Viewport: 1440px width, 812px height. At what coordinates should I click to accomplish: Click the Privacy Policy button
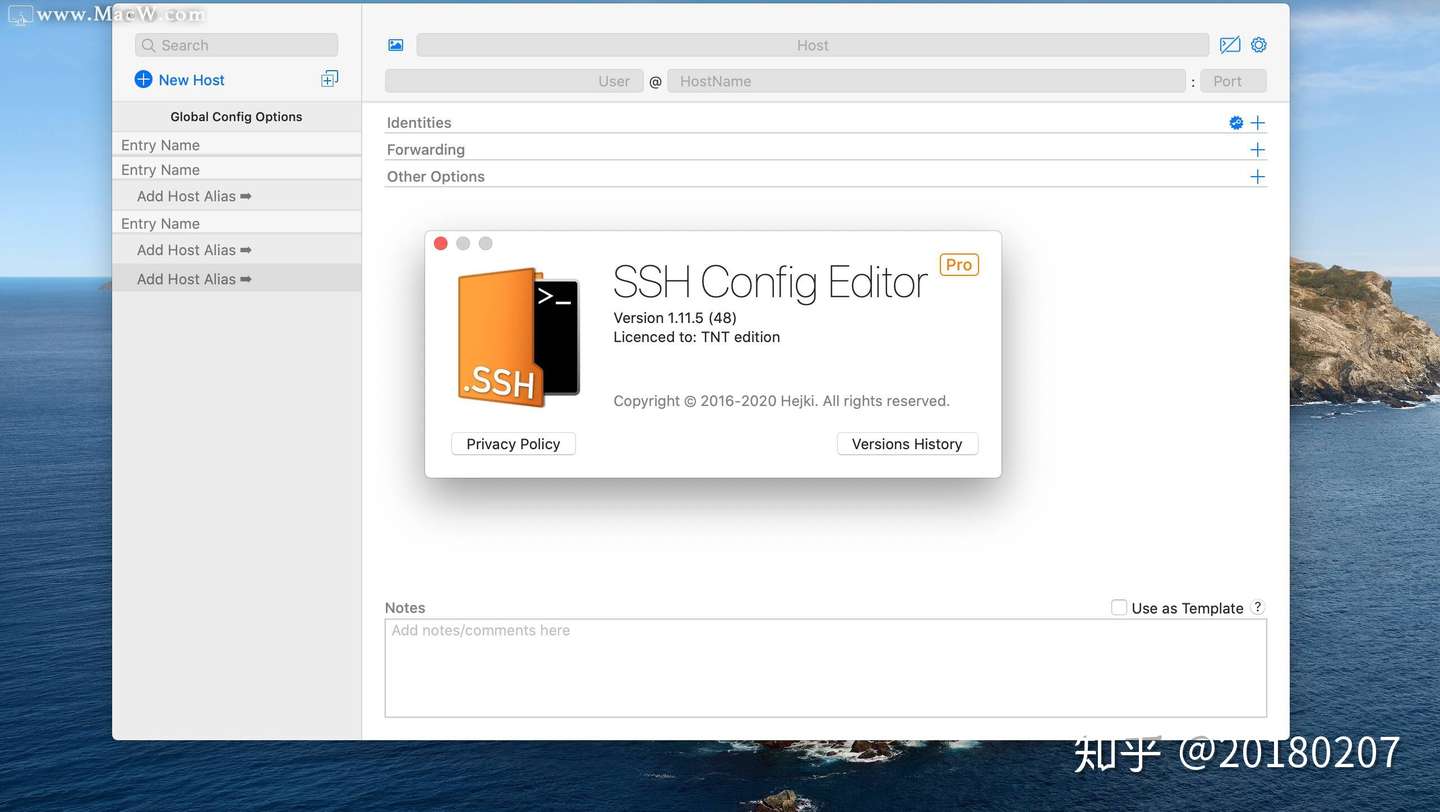click(x=513, y=444)
